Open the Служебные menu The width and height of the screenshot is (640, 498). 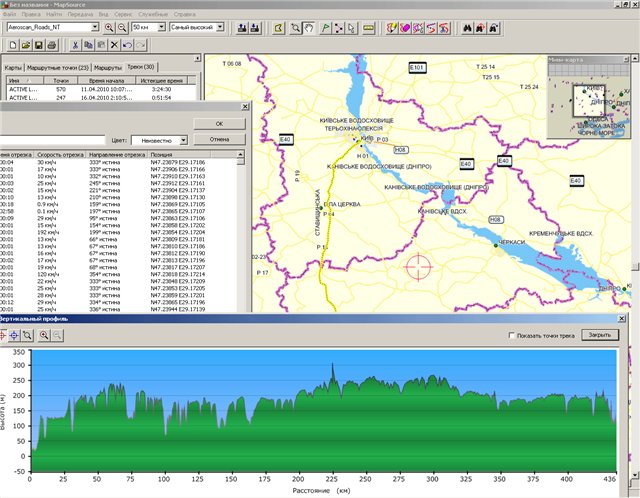coord(153,14)
